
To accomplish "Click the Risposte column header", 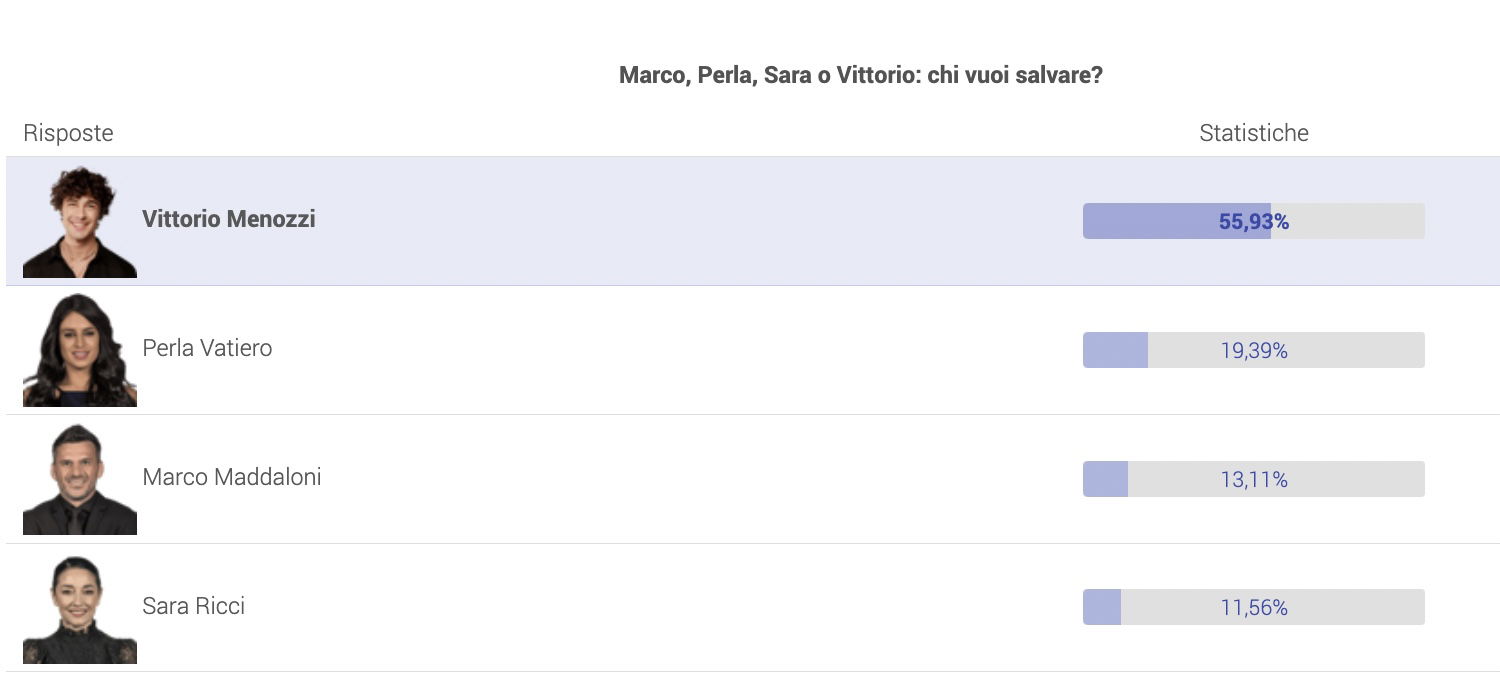I will coord(68,133).
